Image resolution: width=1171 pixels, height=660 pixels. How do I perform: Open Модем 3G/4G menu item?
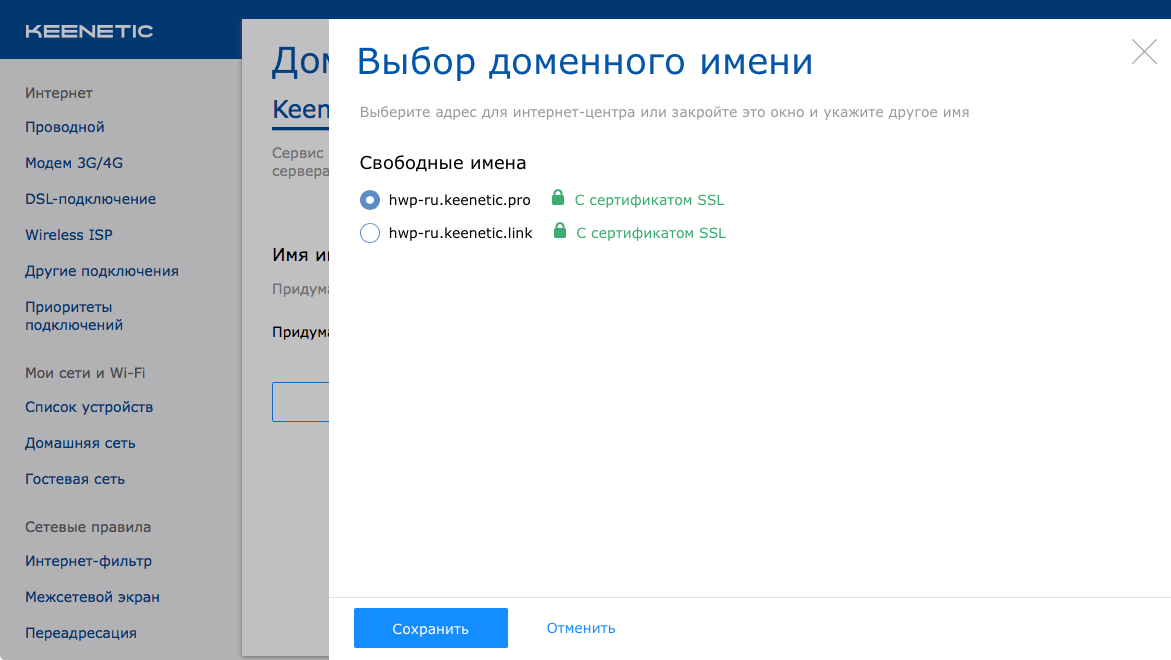tap(74, 163)
